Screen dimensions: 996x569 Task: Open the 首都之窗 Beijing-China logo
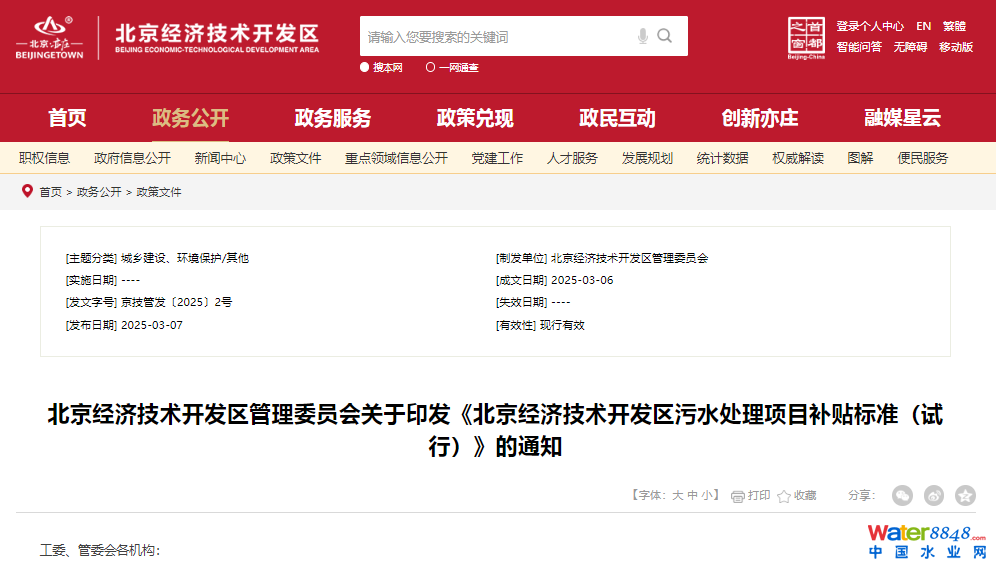pos(806,37)
